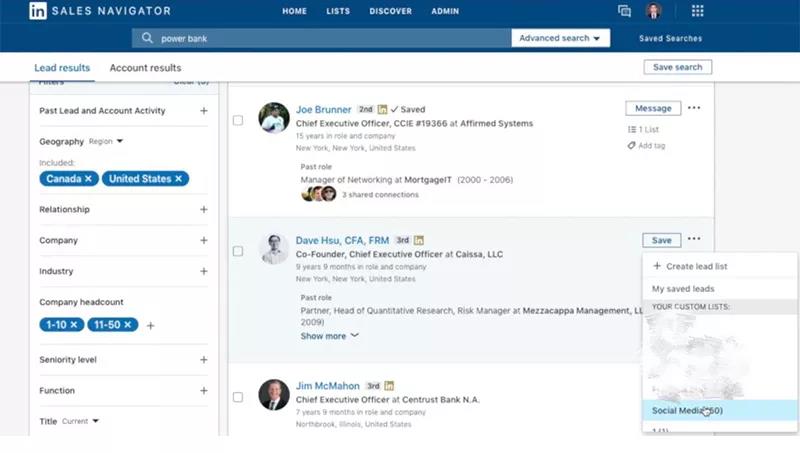Image resolution: width=800 pixels, height=453 pixels.
Task: Open the messaging icon in header
Action: tap(625, 11)
